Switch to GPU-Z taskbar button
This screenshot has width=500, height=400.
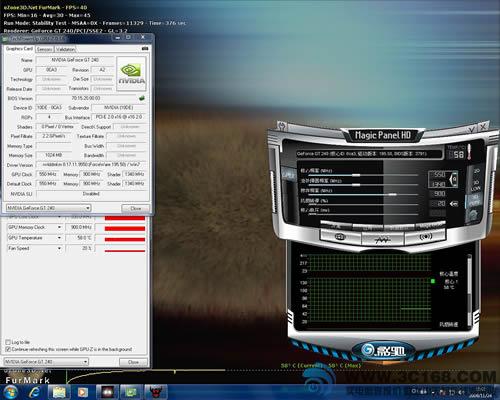point(131,392)
